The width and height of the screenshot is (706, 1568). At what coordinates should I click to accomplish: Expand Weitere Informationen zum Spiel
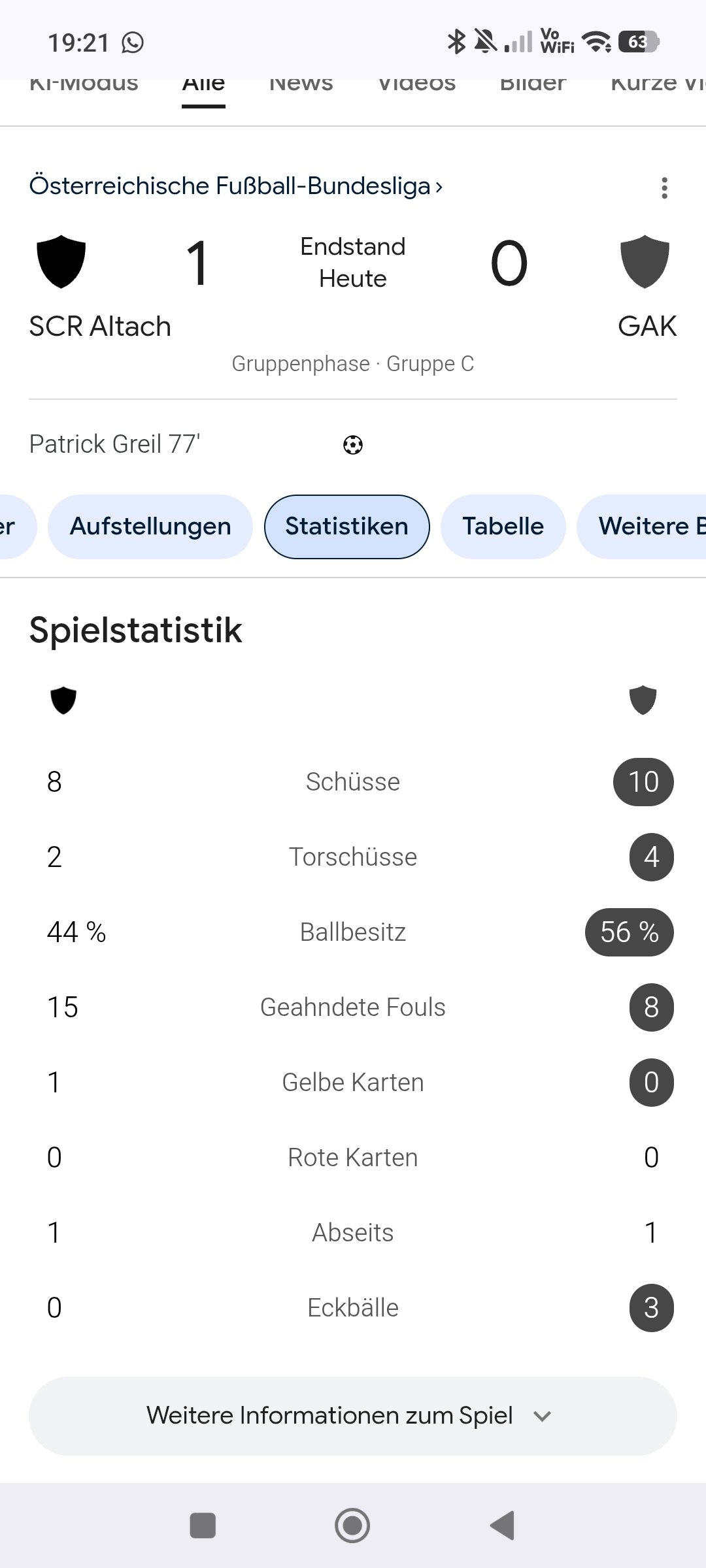pyautogui.click(x=353, y=1416)
